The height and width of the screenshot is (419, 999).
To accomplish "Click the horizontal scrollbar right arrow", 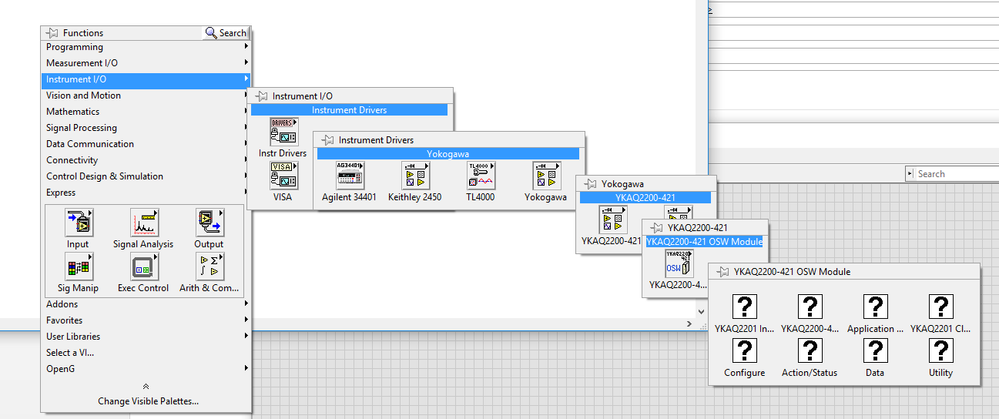I will 689,323.
